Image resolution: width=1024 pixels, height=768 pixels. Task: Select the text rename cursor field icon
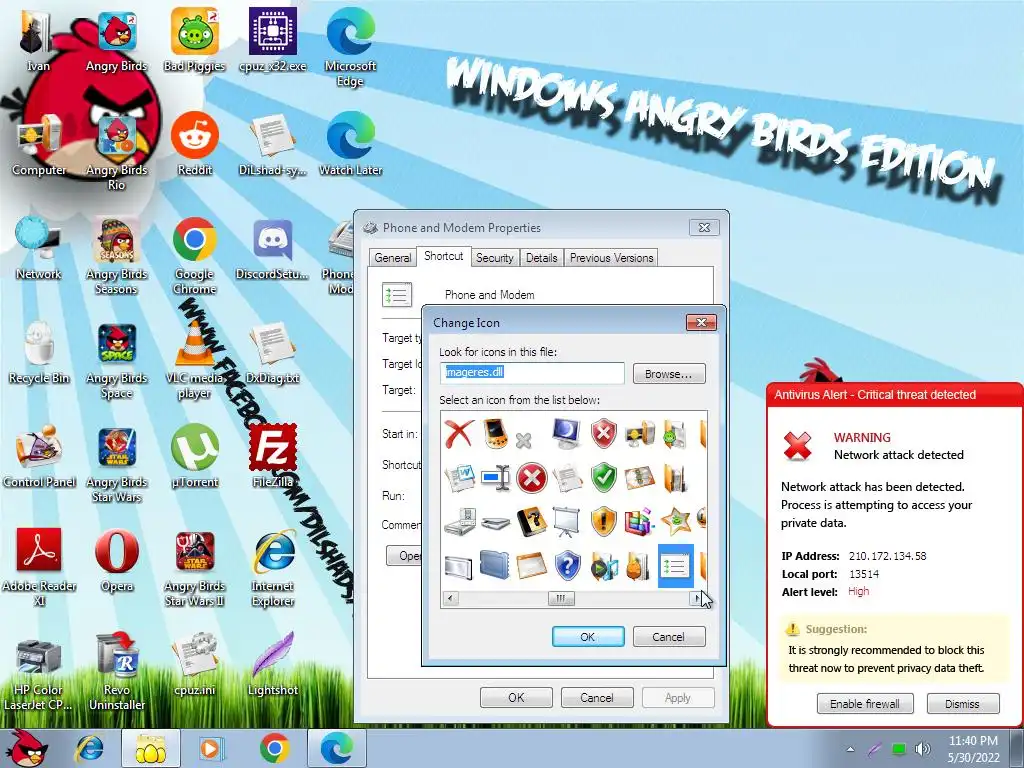495,479
